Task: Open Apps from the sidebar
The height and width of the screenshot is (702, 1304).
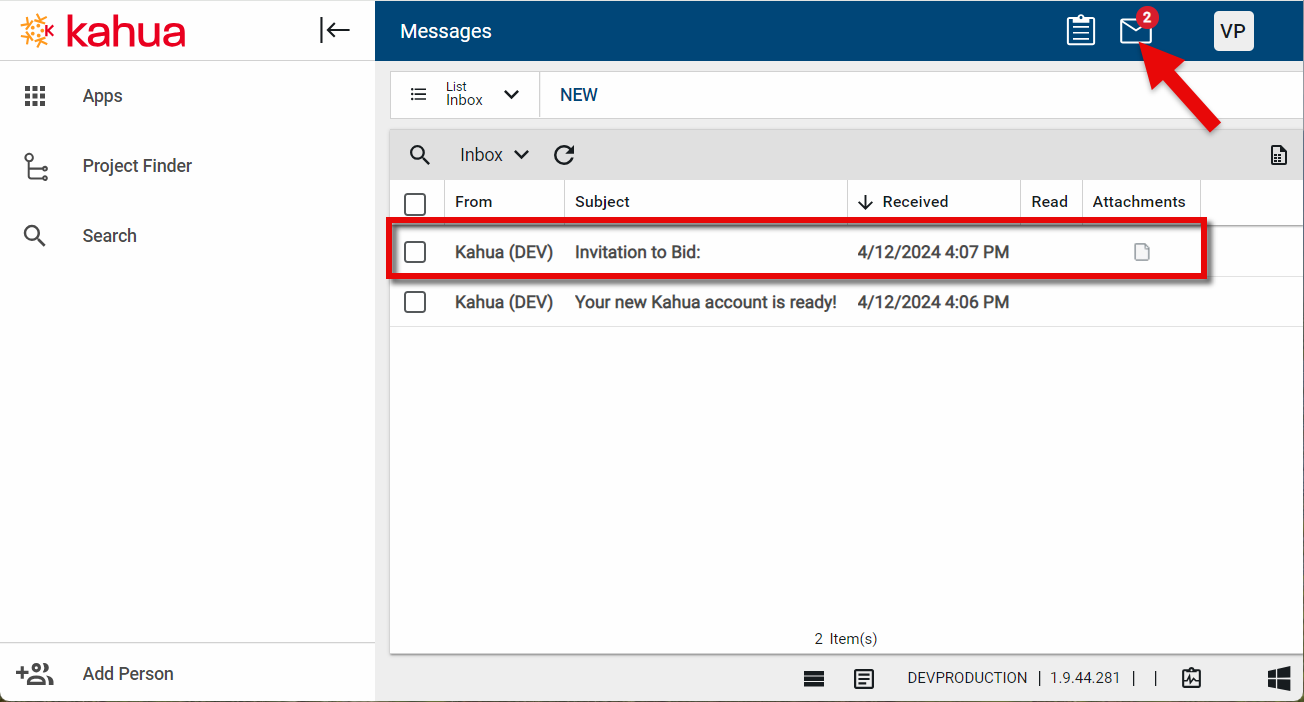Action: (102, 96)
